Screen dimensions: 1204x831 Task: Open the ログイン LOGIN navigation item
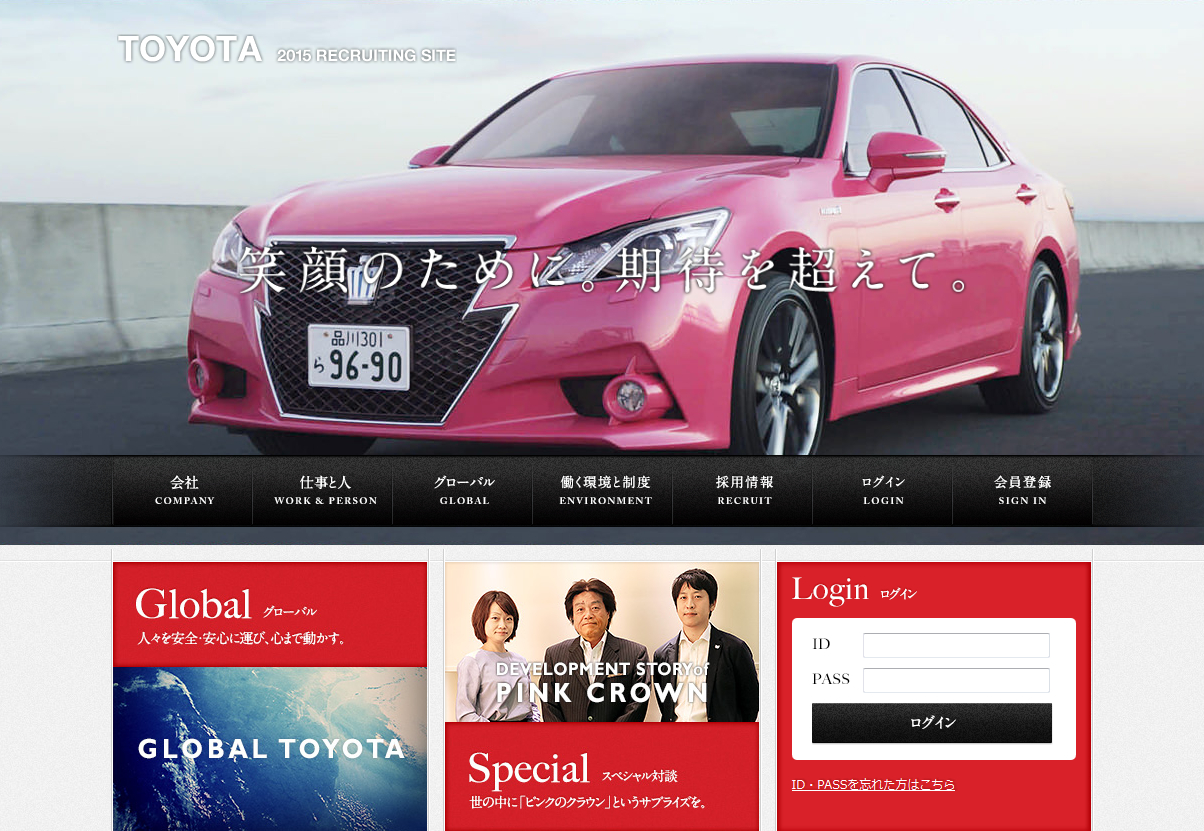click(882, 490)
